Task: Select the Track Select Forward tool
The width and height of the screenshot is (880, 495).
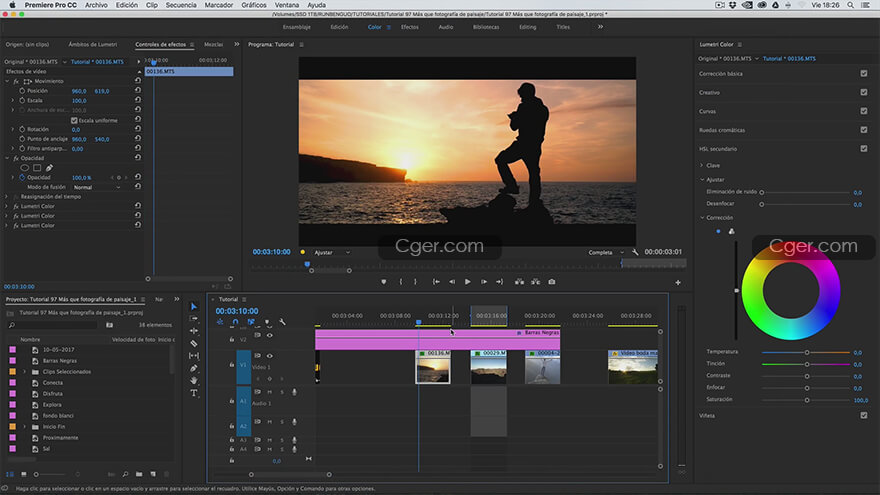Action: 194,319
